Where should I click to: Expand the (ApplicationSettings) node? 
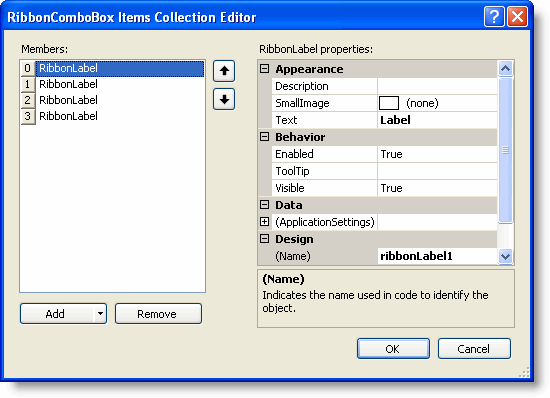(264, 222)
